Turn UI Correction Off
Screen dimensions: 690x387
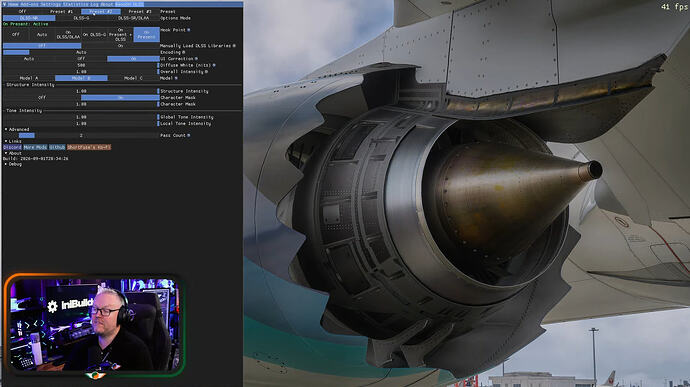point(81,59)
